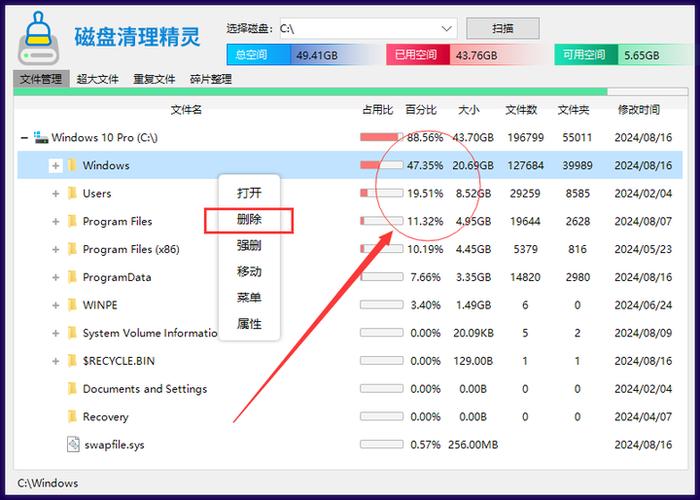
Task: Click the swapfile.sys file icon
Action: tap(73, 445)
